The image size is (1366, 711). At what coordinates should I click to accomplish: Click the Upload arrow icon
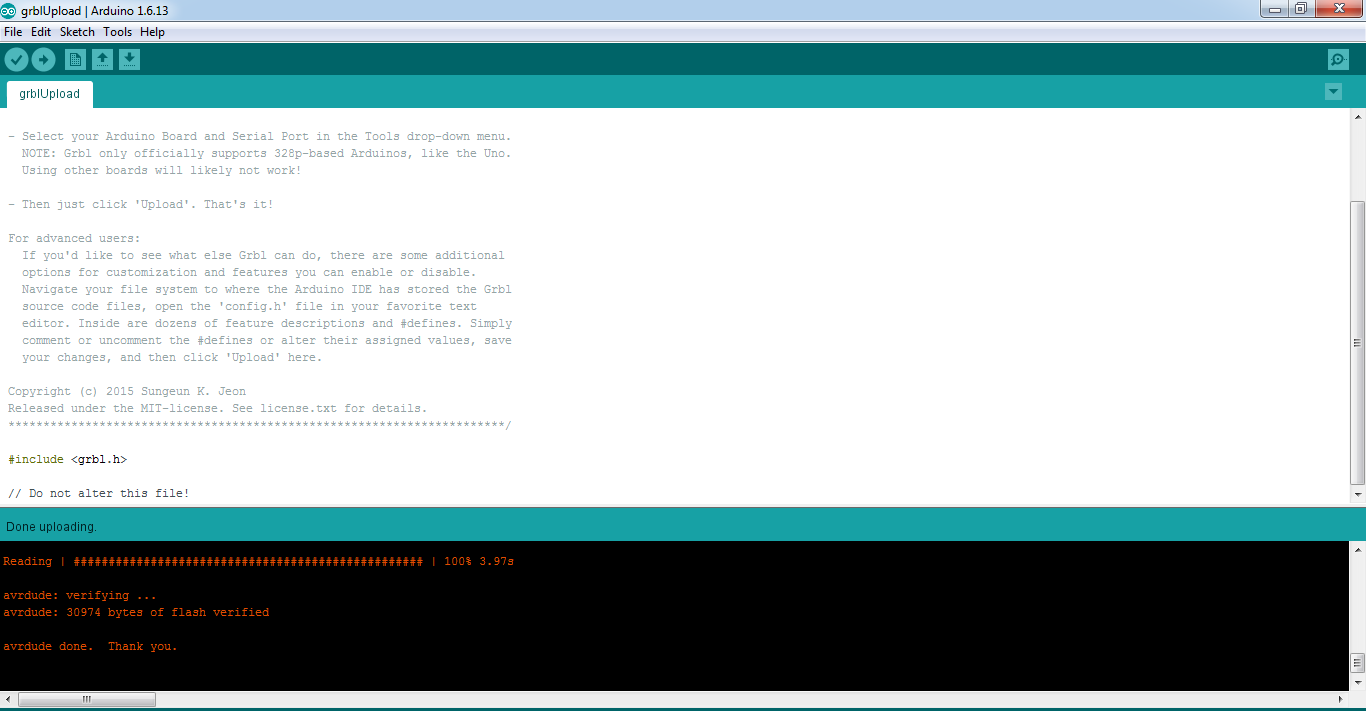click(43, 60)
